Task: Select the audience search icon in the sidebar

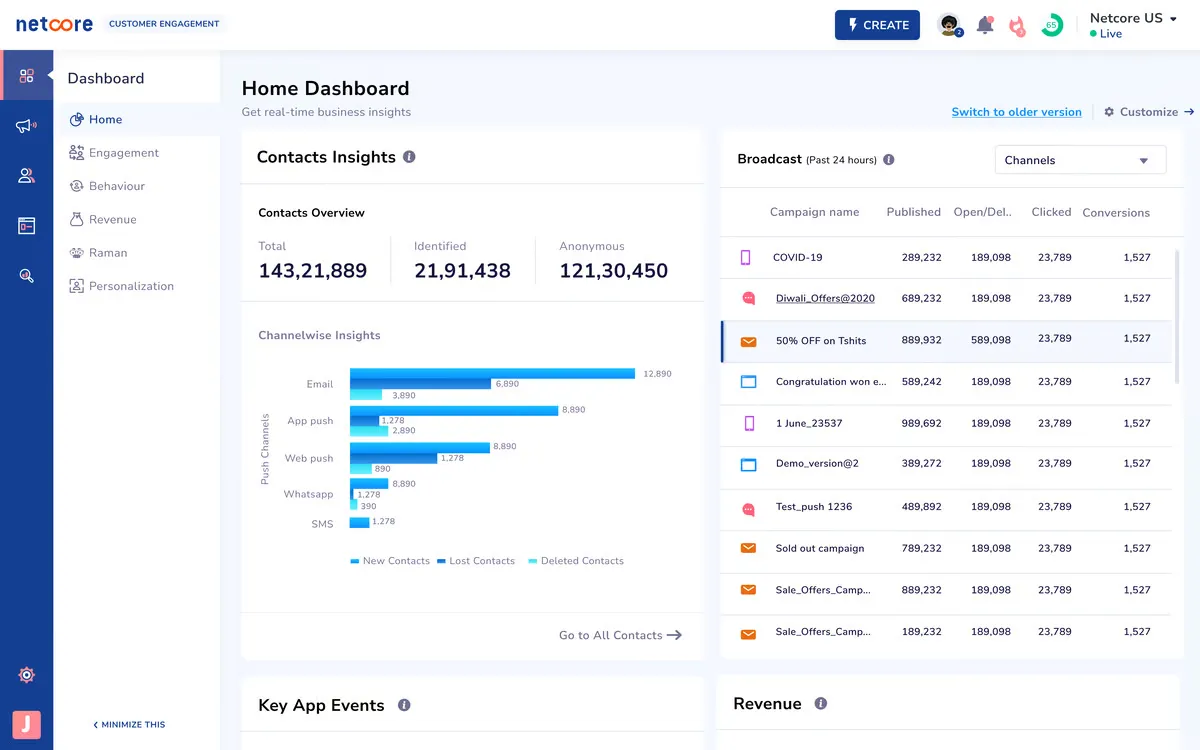Action: click(27, 275)
